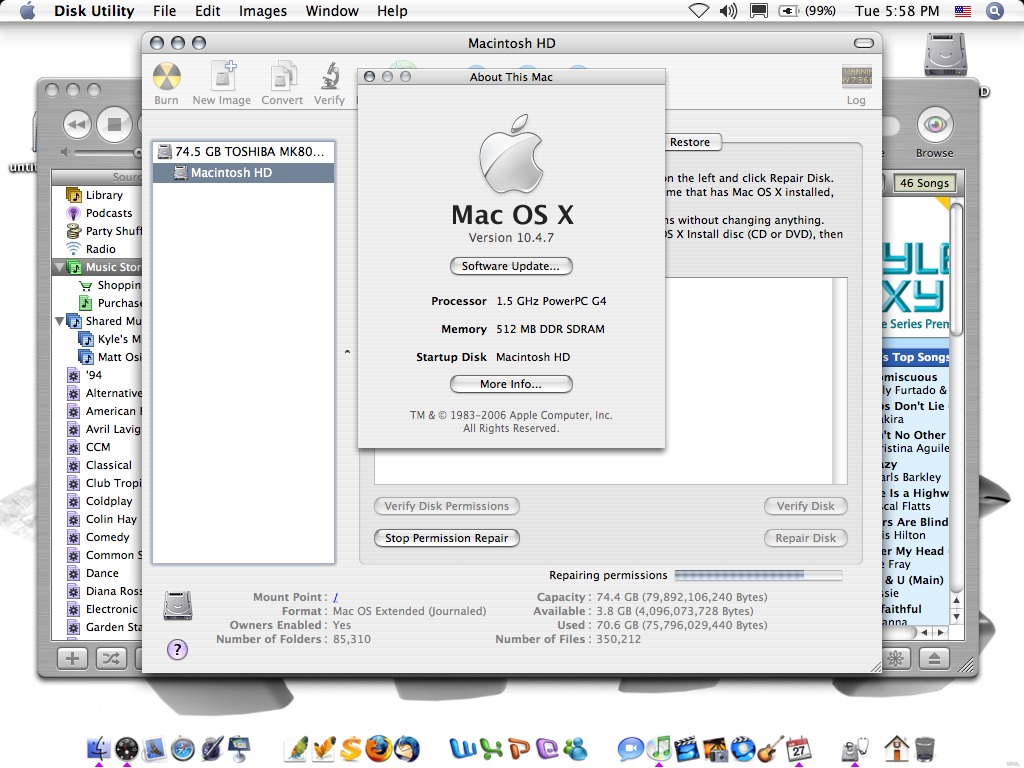This screenshot has width=1024, height=768.
Task: Open Safari from the Dock
Action: (x=183, y=748)
